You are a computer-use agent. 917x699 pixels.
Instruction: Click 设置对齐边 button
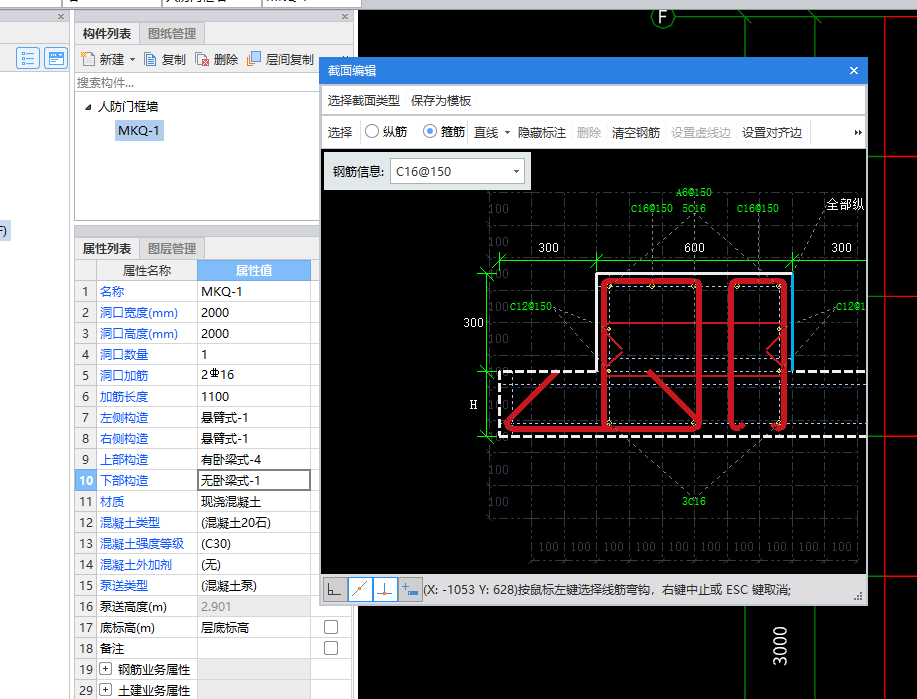tap(772, 133)
